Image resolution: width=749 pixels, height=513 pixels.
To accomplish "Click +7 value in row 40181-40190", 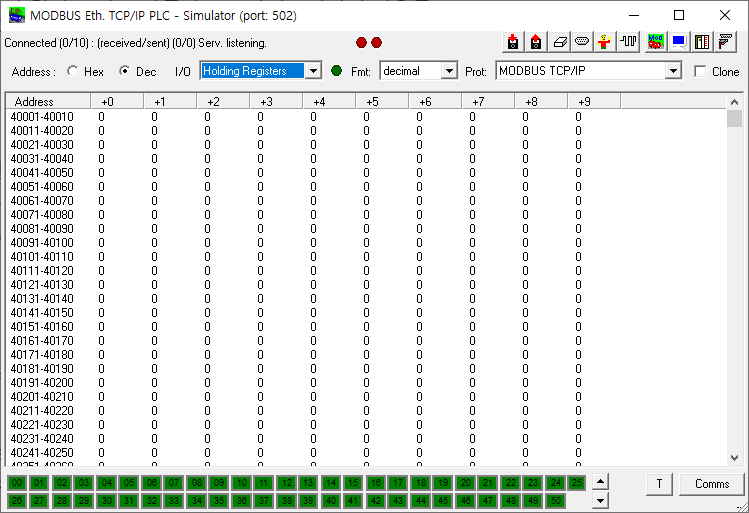I will coord(472,369).
